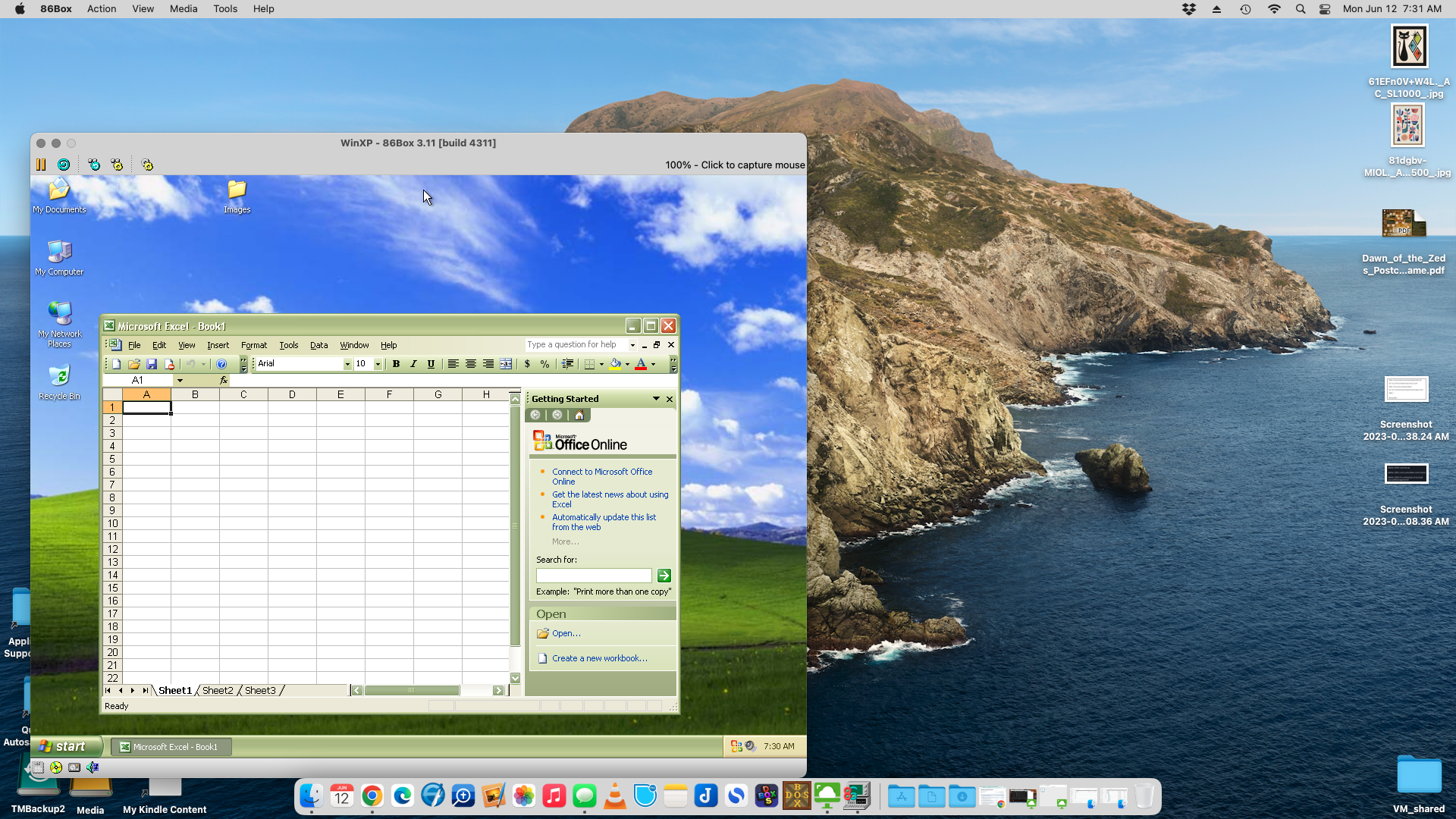The width and height of the screenshot is (1456, 819).
Task: Click the Home icon in Getting Started pane
Action: (579, 415)
